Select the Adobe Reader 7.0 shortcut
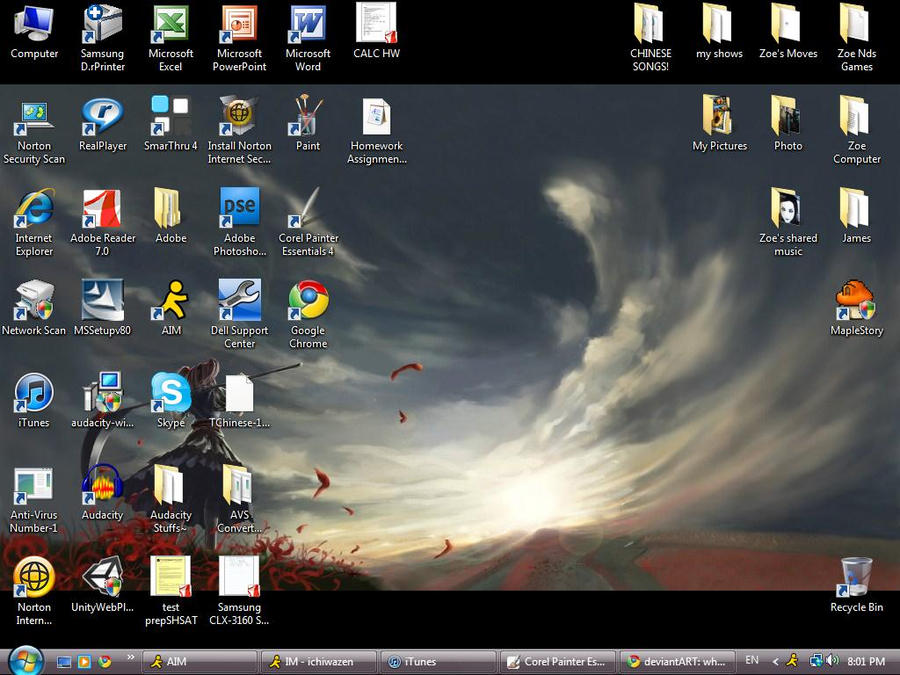 tap(102, 223)
